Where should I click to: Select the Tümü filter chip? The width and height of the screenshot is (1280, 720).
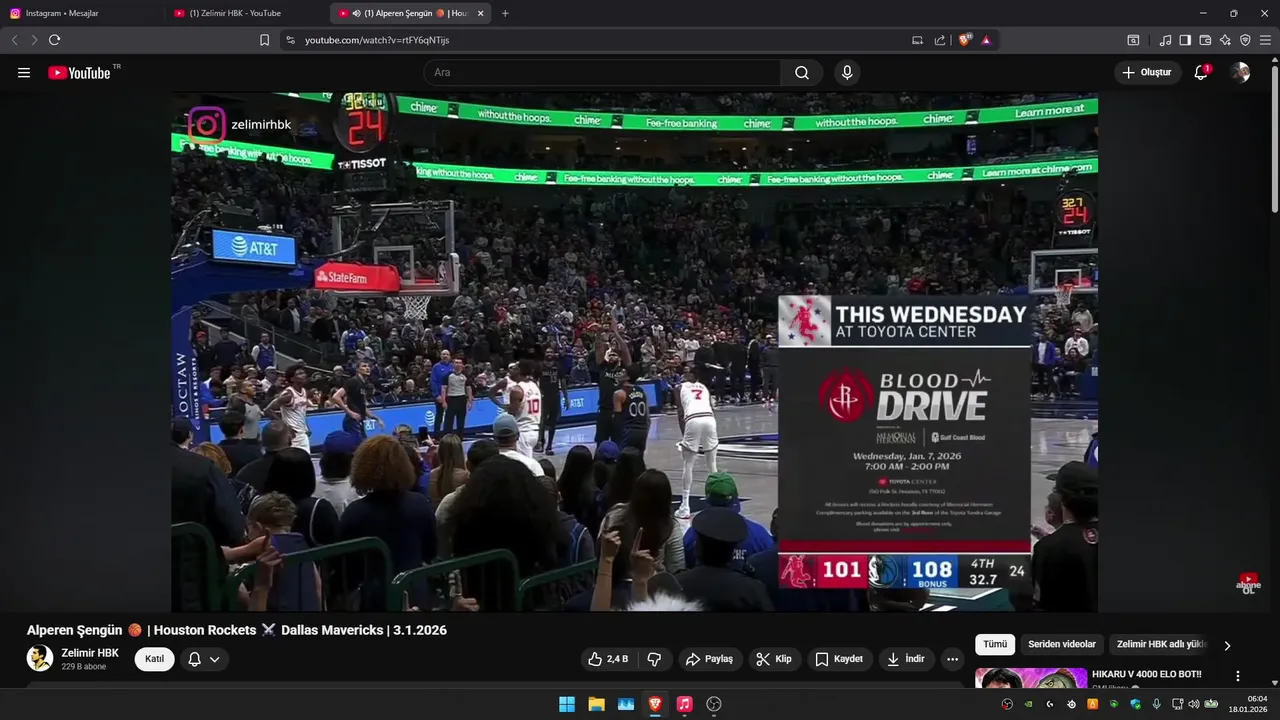pos(995,645)
